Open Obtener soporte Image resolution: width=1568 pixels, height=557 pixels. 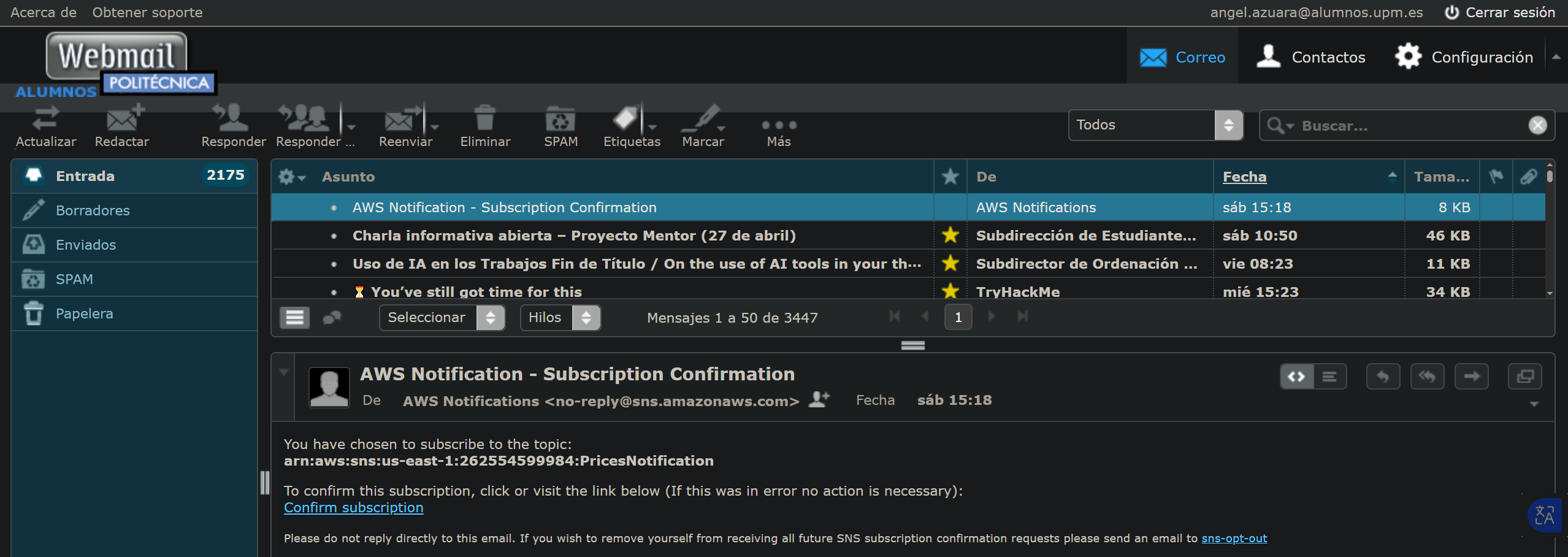[147, 12]
